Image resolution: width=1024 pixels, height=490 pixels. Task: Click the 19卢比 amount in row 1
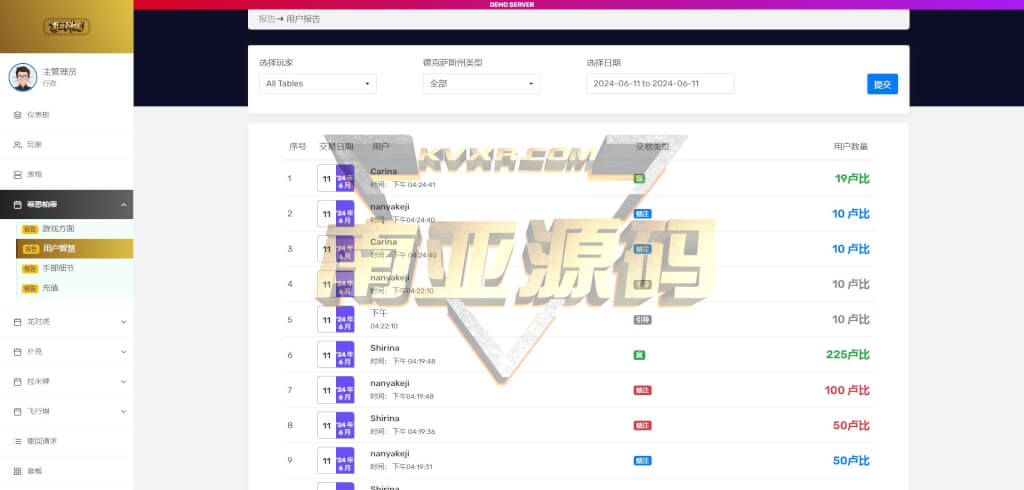[x=852, y=178]
